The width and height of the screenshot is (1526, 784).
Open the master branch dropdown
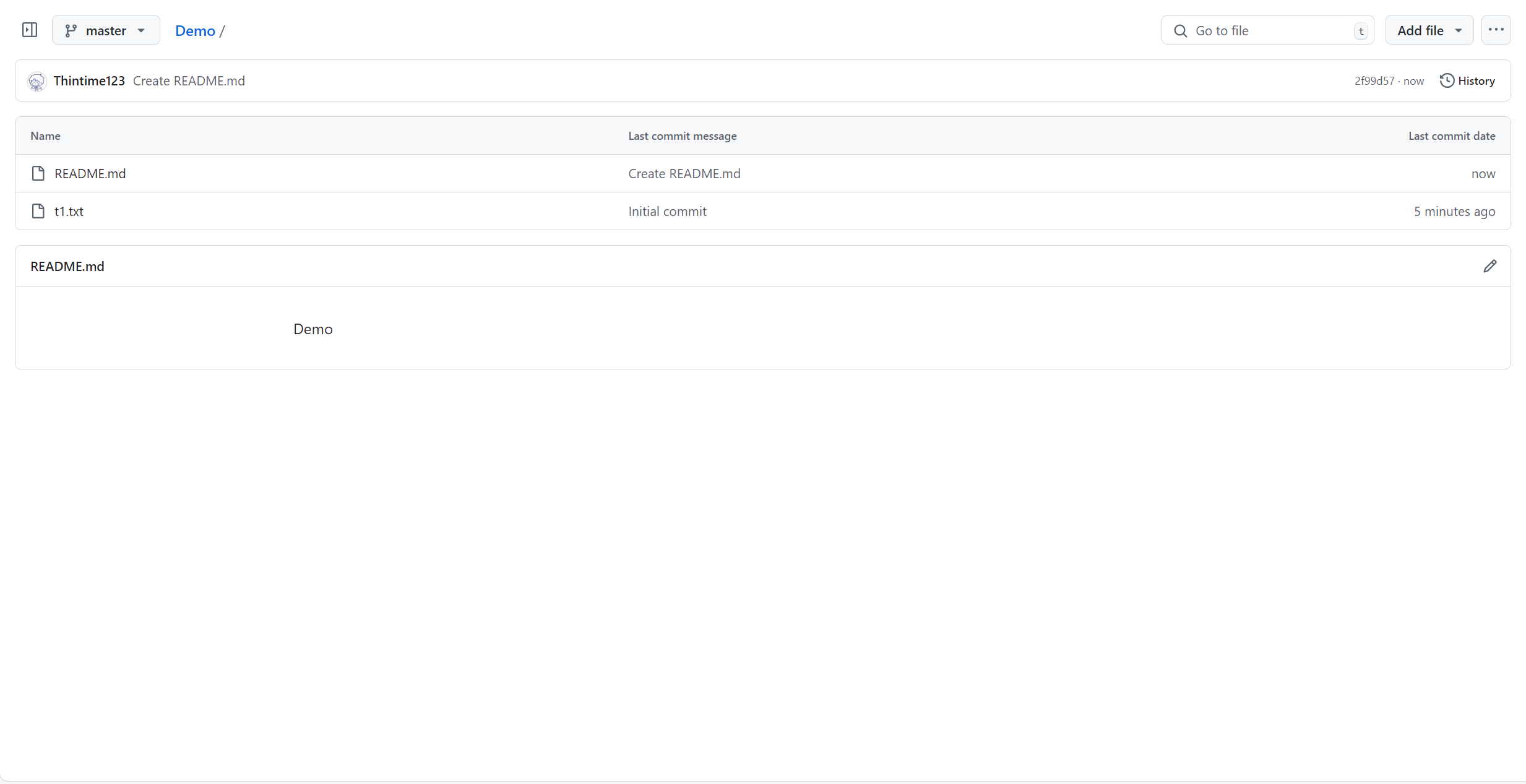[x=106, y=30]
